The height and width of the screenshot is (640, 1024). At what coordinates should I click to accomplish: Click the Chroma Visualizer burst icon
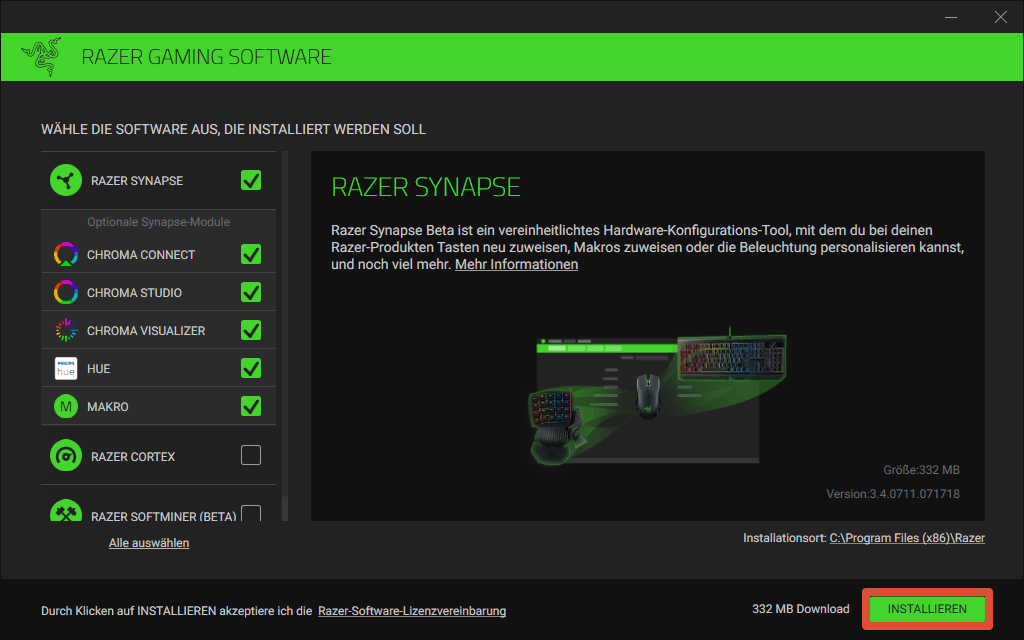[66, 330]
